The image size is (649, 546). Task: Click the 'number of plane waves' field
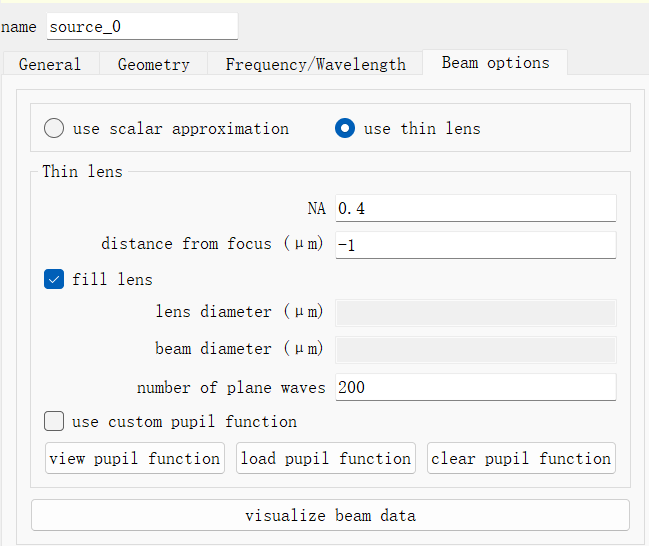(x=475, y=387)
